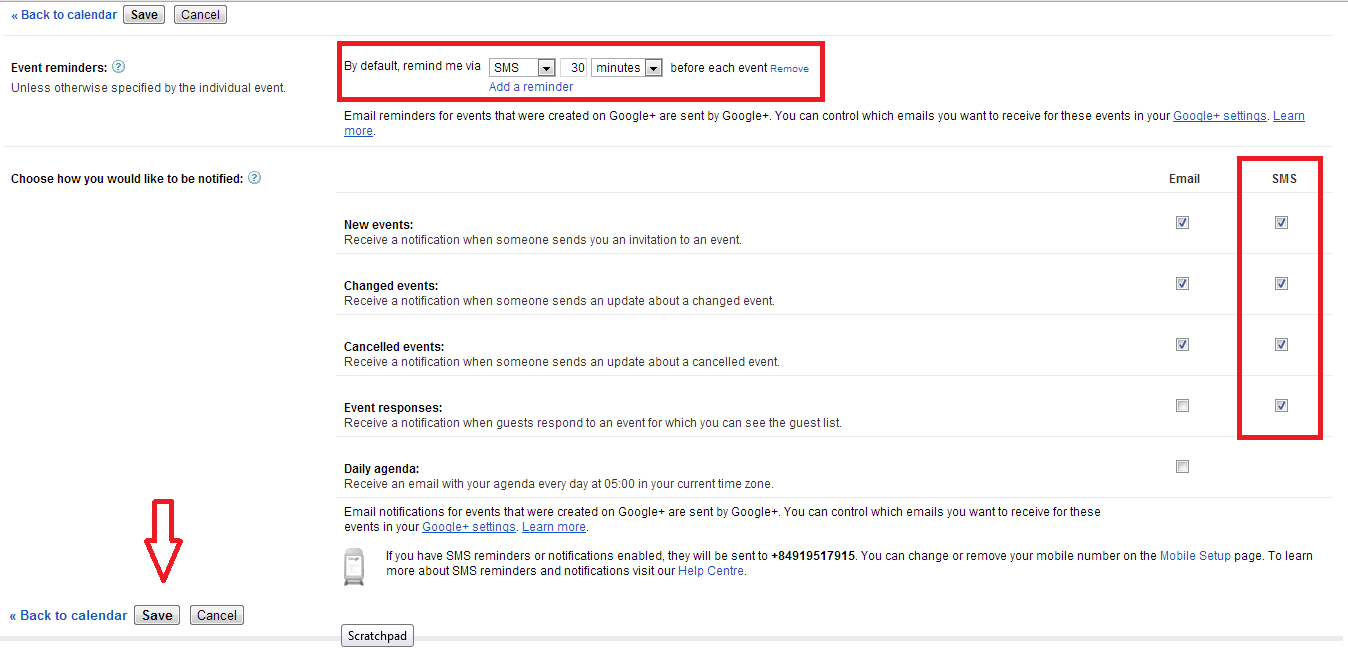The height and width of the screenshot is (648, 1348).
Task: Click Add a reminder link
Action: click(x=531, y=87)
